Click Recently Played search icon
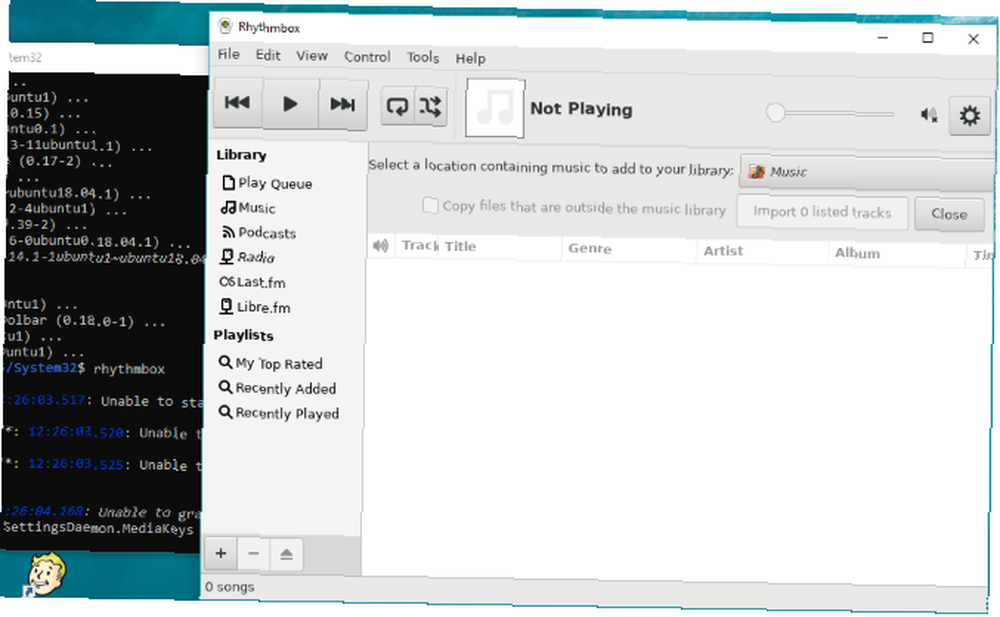Viewport: 1000px width, 617px height. pyautogui.click(x=225, y=412)
